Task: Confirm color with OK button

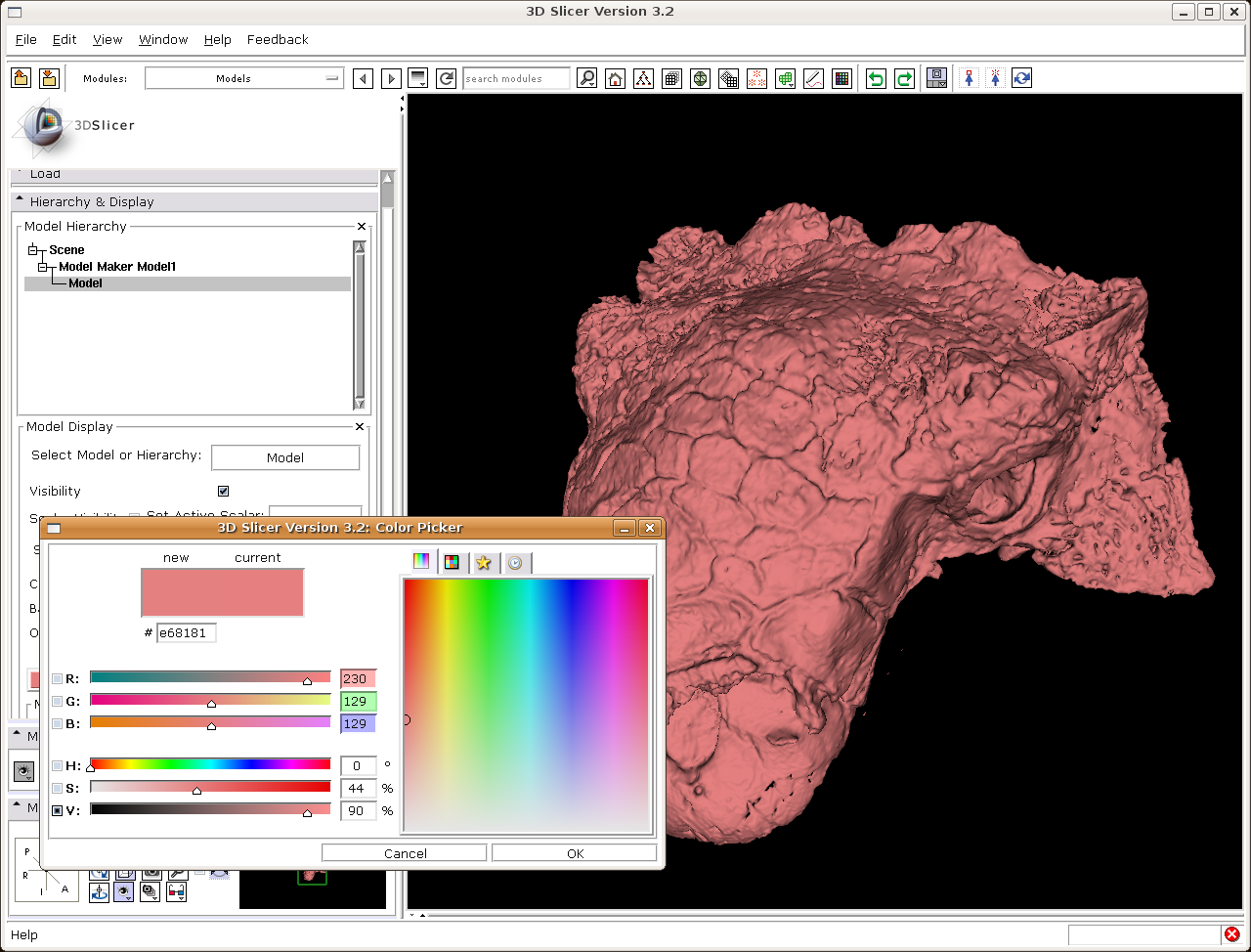Action: [575, 853]
